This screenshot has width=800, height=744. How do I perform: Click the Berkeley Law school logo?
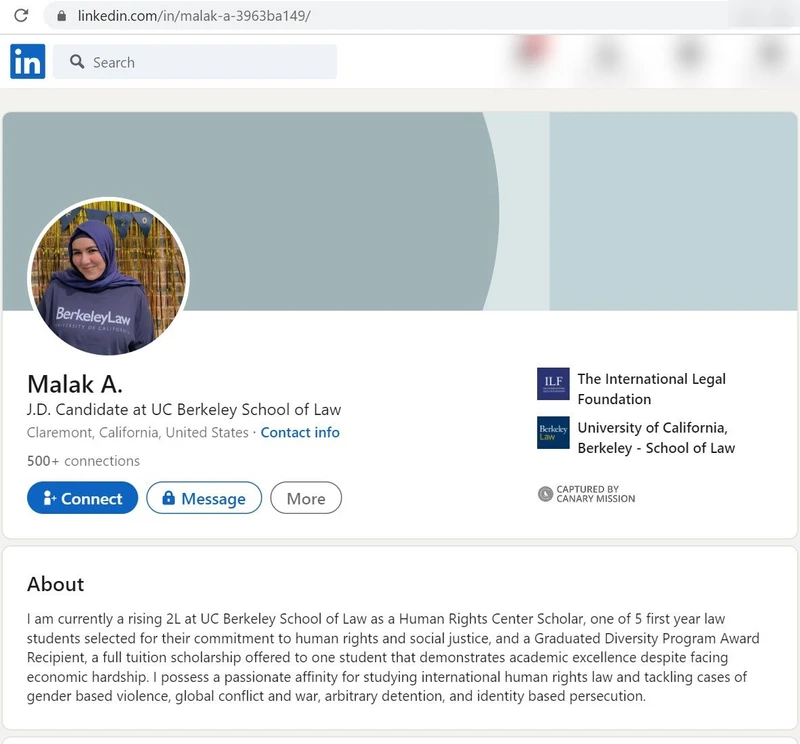point(553,433)
